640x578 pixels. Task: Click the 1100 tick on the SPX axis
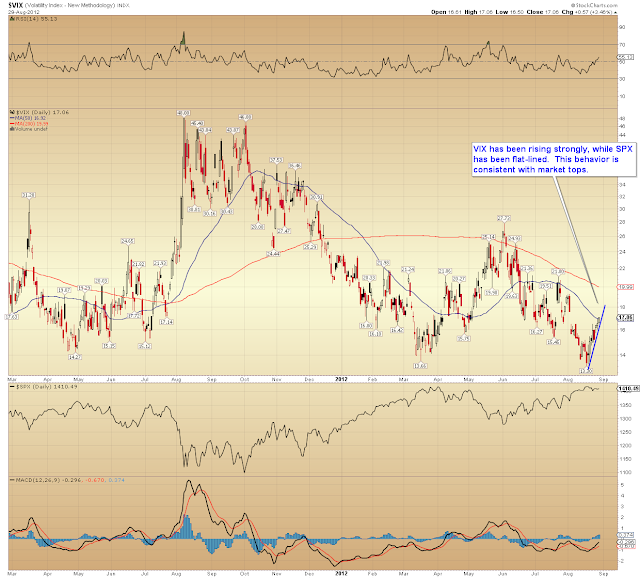625,473
